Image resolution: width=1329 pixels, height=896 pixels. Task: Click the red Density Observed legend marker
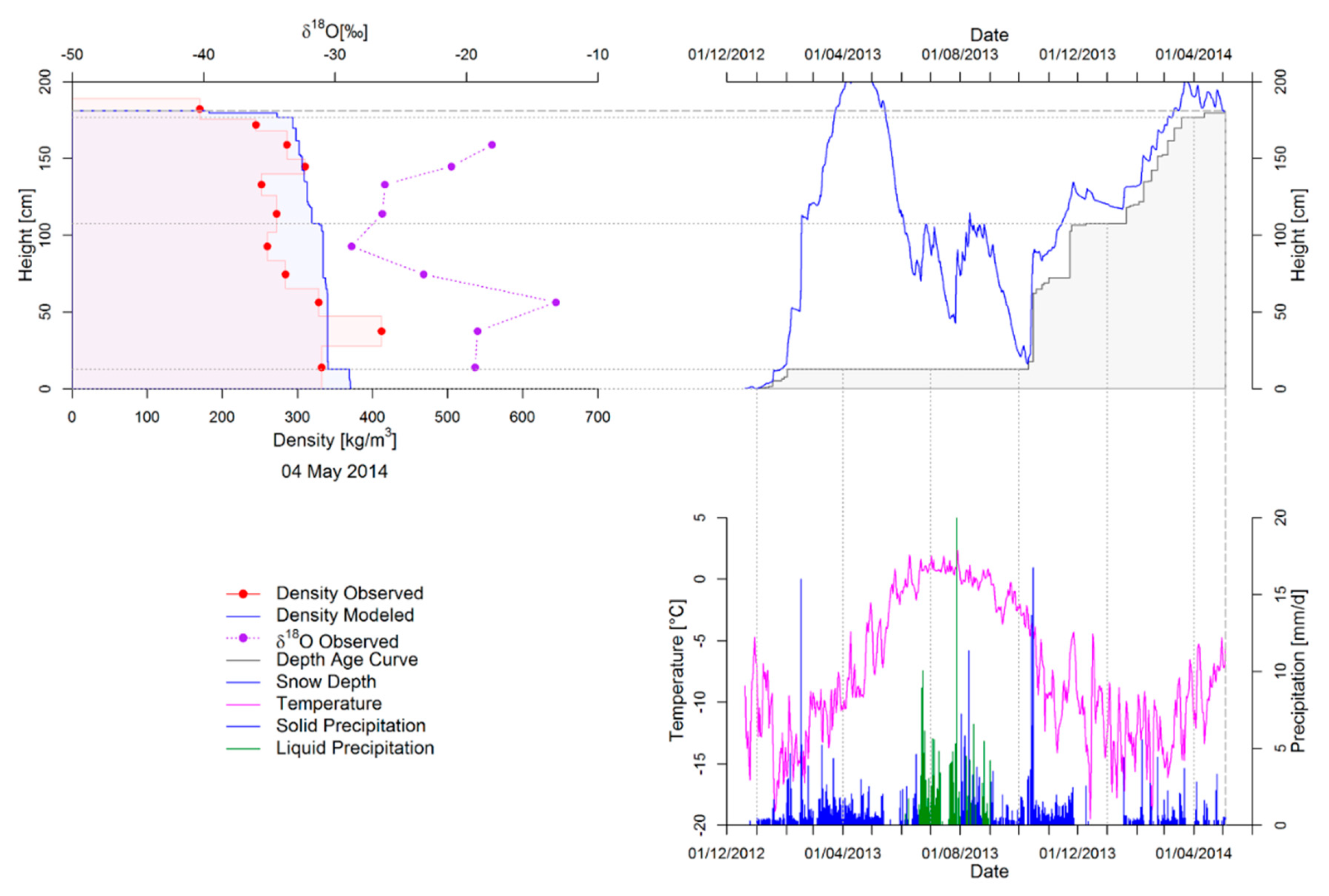(243, 594)
